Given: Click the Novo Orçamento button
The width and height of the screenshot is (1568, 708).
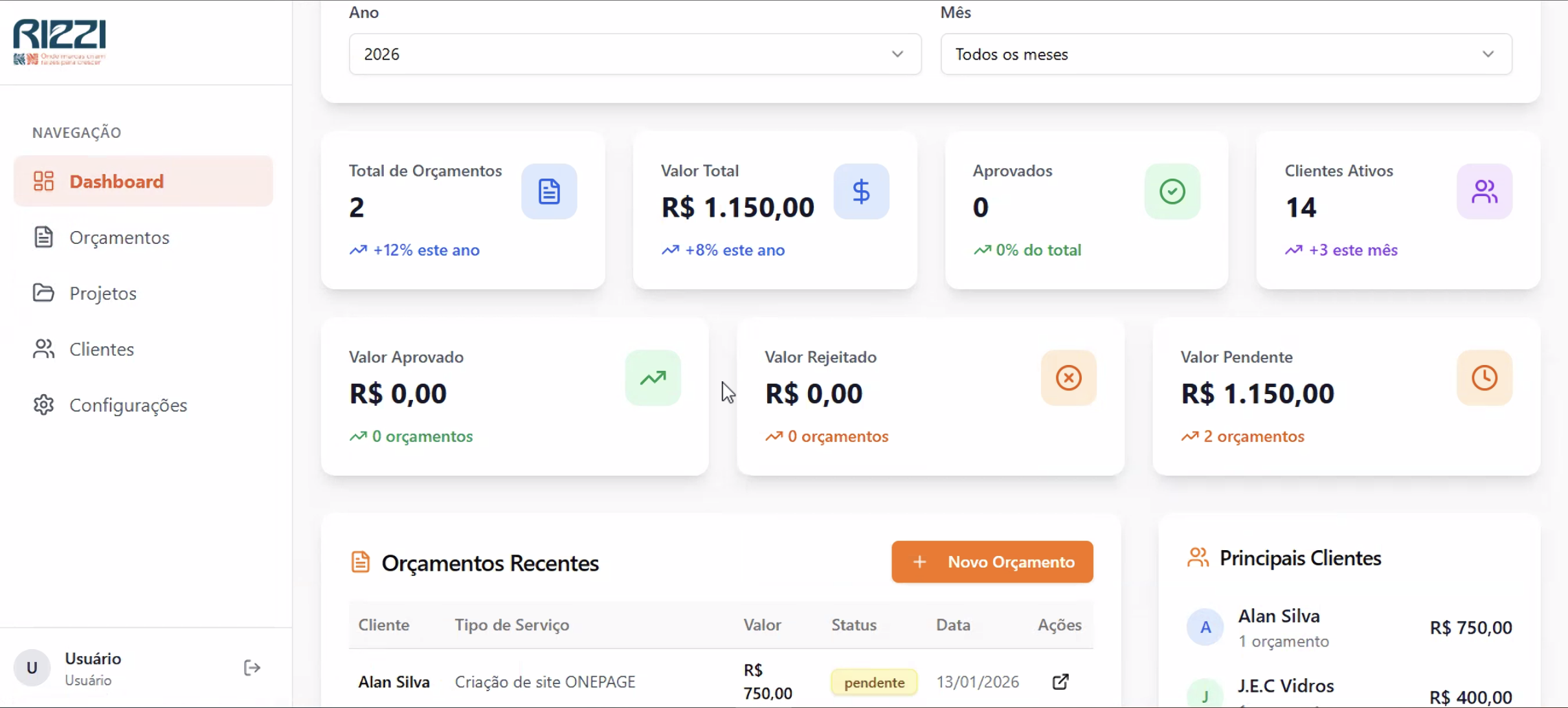Looking at the screenshot, I should coord(992,562).
